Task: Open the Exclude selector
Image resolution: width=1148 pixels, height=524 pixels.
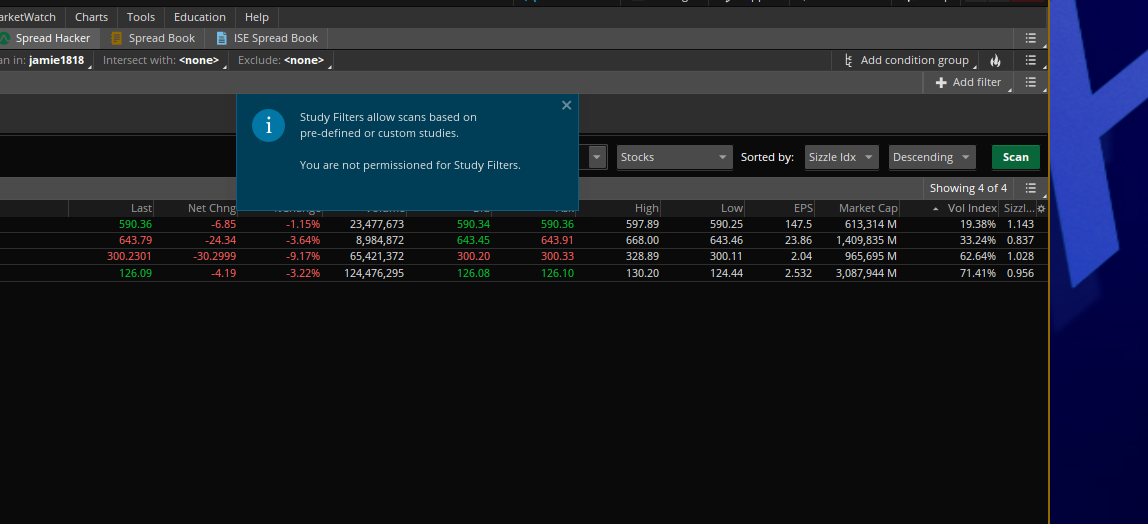Action: (x=281, y=61)
